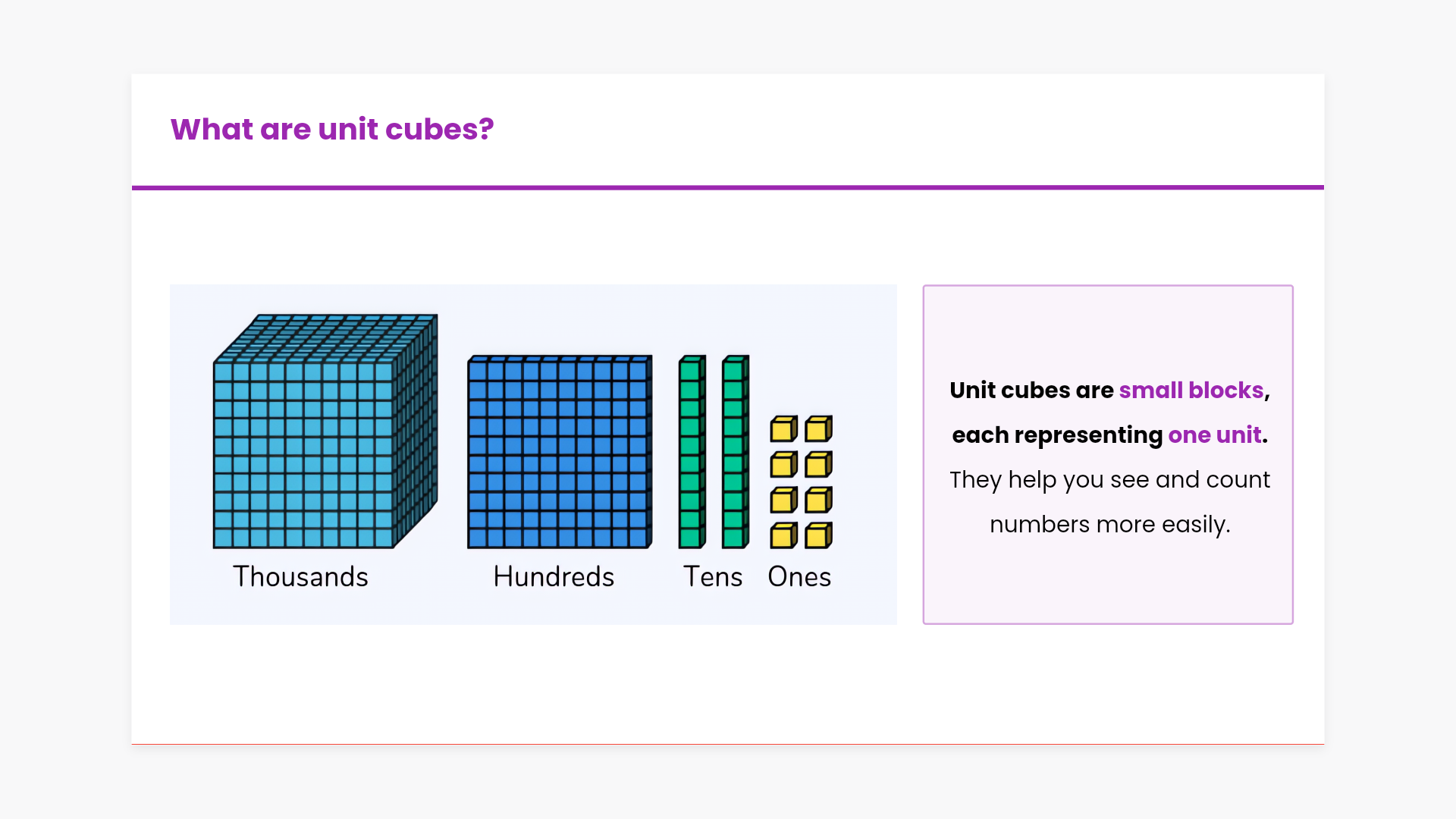
Task: Click the purple "one unit" highlighted text
Action: pyautogui.click(x=1214, y=435)
